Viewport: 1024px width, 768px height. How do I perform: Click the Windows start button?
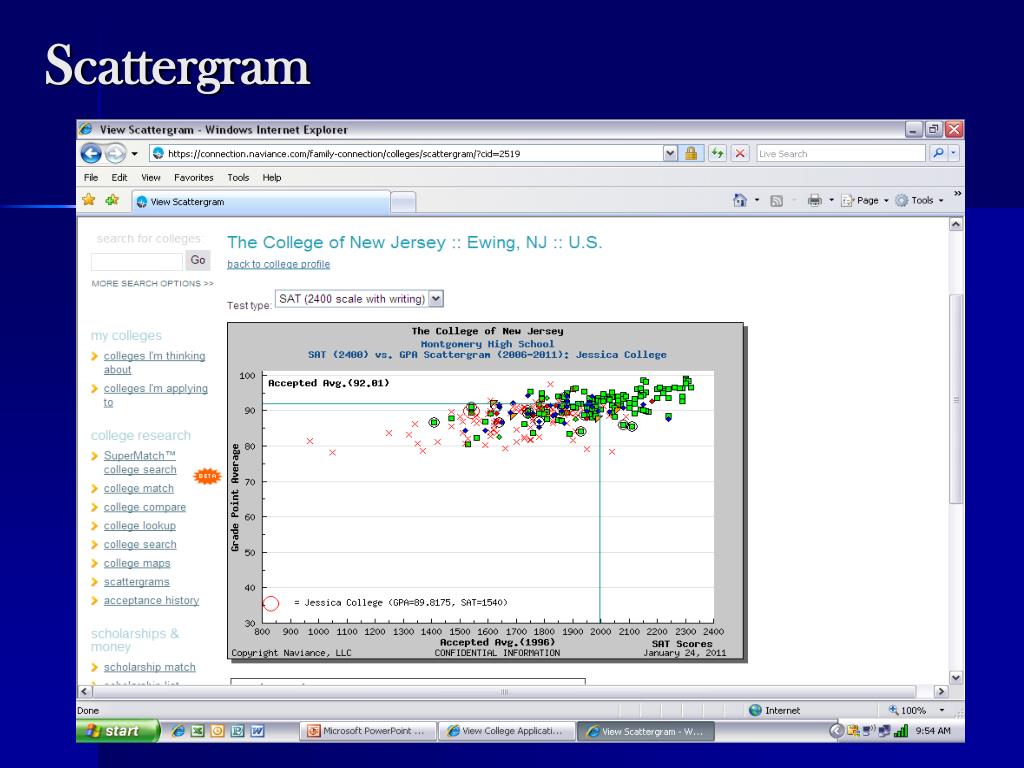118,731
